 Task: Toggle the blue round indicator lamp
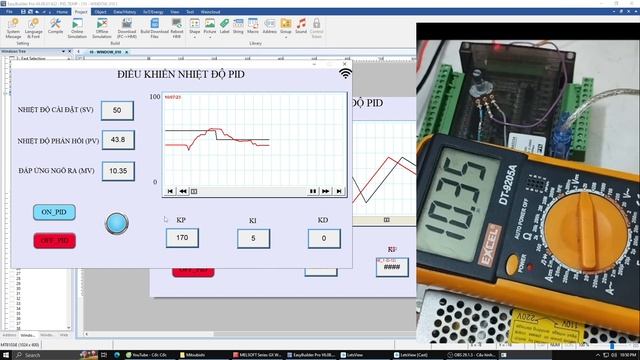pyautogui.click(x=117, y=223)
